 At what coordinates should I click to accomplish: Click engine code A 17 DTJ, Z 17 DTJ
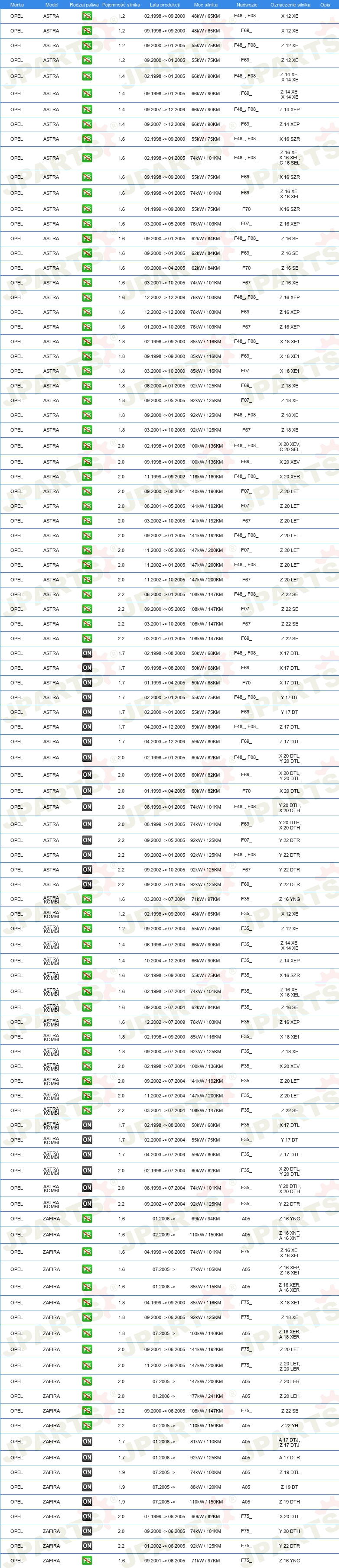[x=290, y=1442]
